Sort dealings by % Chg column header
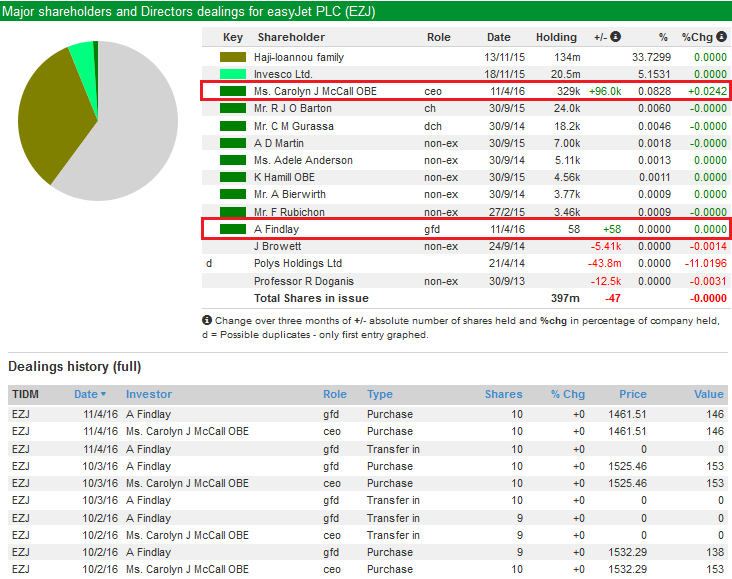 (568, 394)
